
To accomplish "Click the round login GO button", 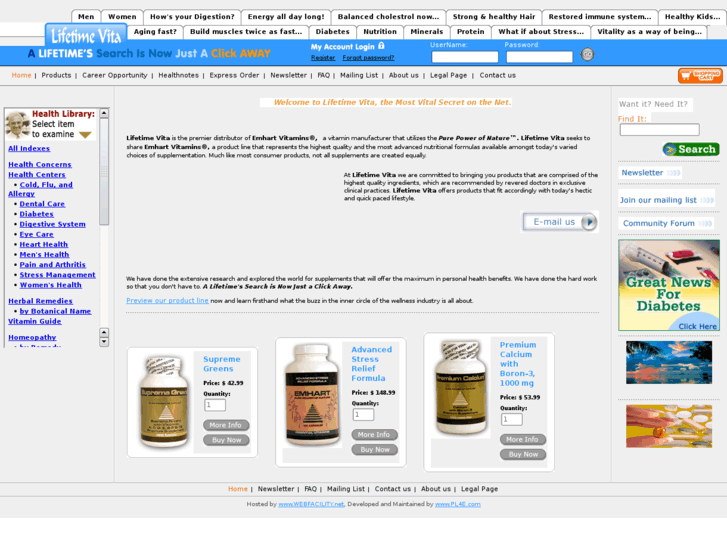I will [587, 54].
